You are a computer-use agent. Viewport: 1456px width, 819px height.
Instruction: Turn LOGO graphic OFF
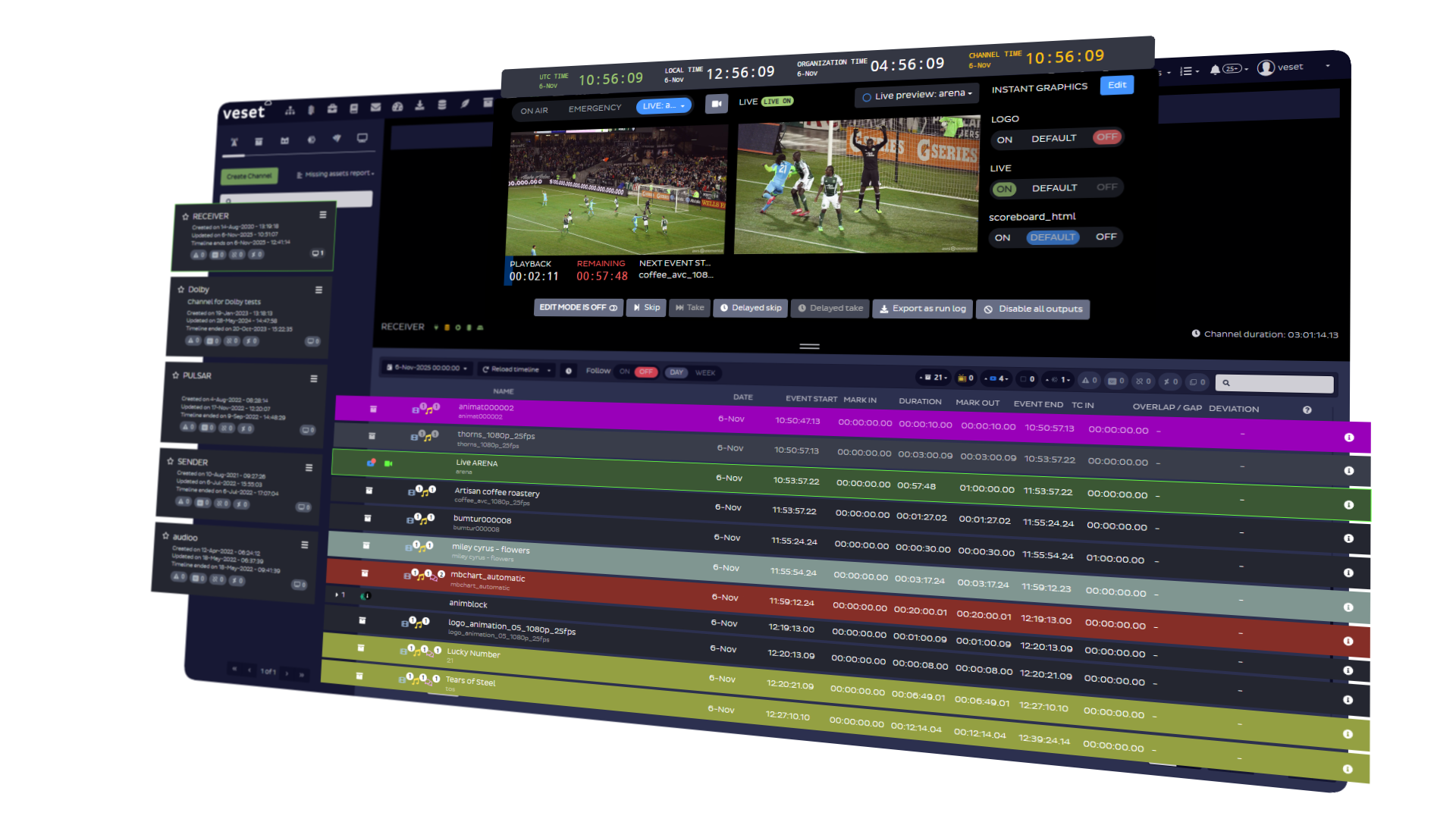[x=1106, y=137]
